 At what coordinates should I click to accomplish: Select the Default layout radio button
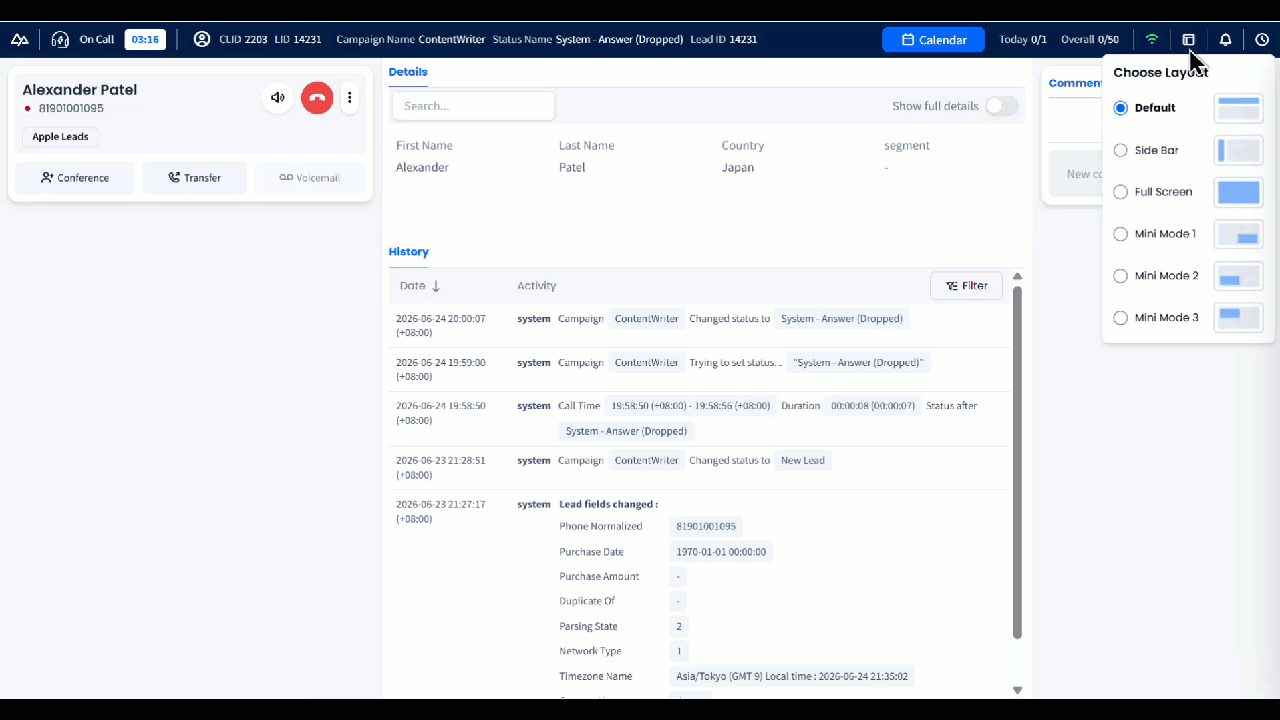1120,108
